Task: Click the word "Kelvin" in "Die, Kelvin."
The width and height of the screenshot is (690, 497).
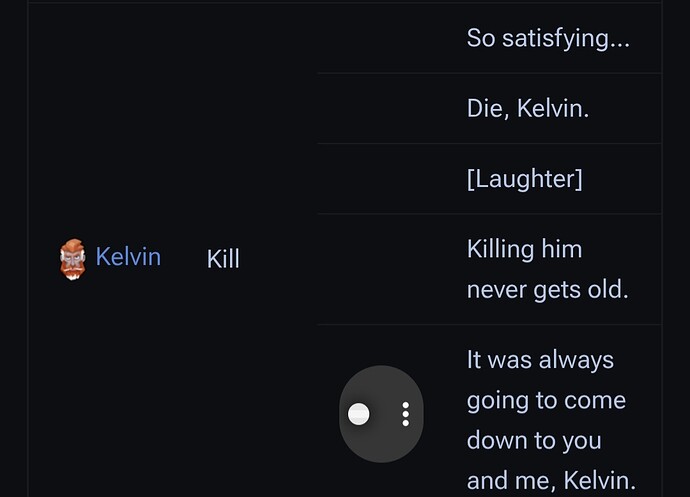Action: [552, 108]
